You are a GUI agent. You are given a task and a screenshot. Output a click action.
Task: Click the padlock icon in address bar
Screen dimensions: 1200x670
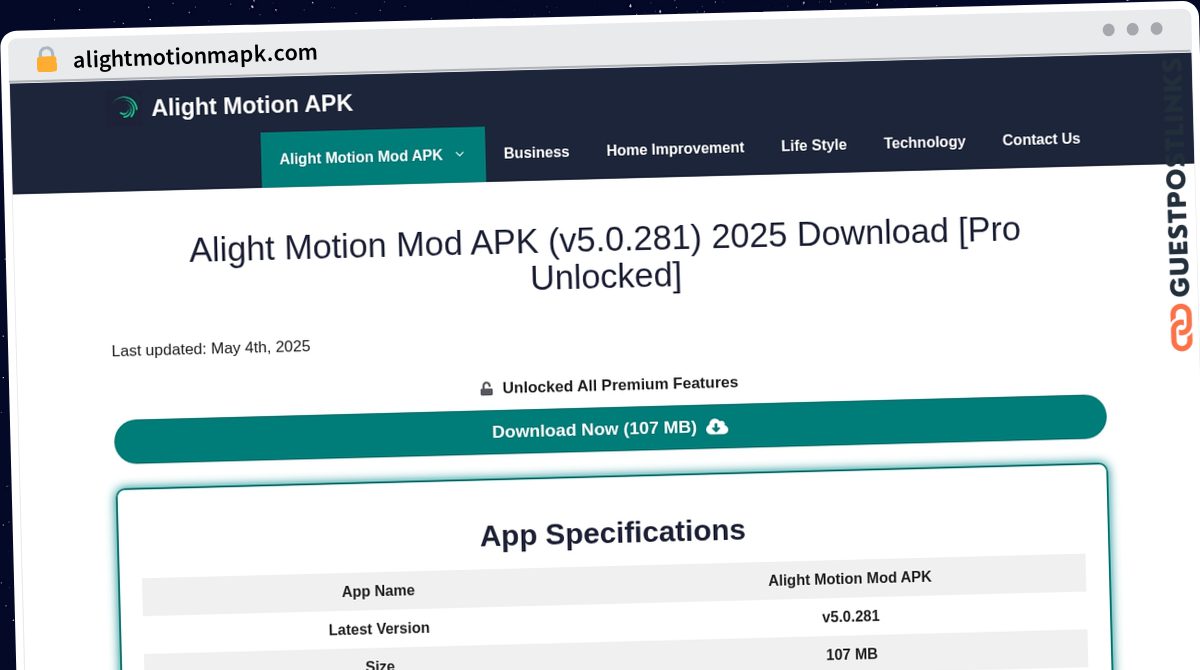pos(46,60)
